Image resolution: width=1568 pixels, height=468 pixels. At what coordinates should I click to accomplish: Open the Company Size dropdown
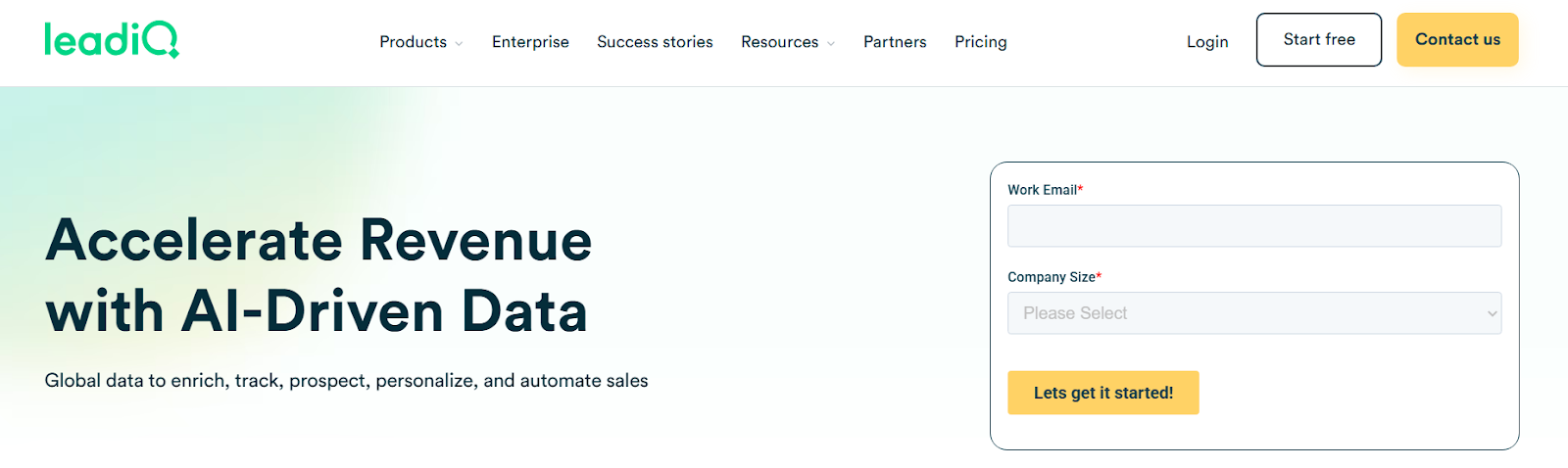point(1254,313)
